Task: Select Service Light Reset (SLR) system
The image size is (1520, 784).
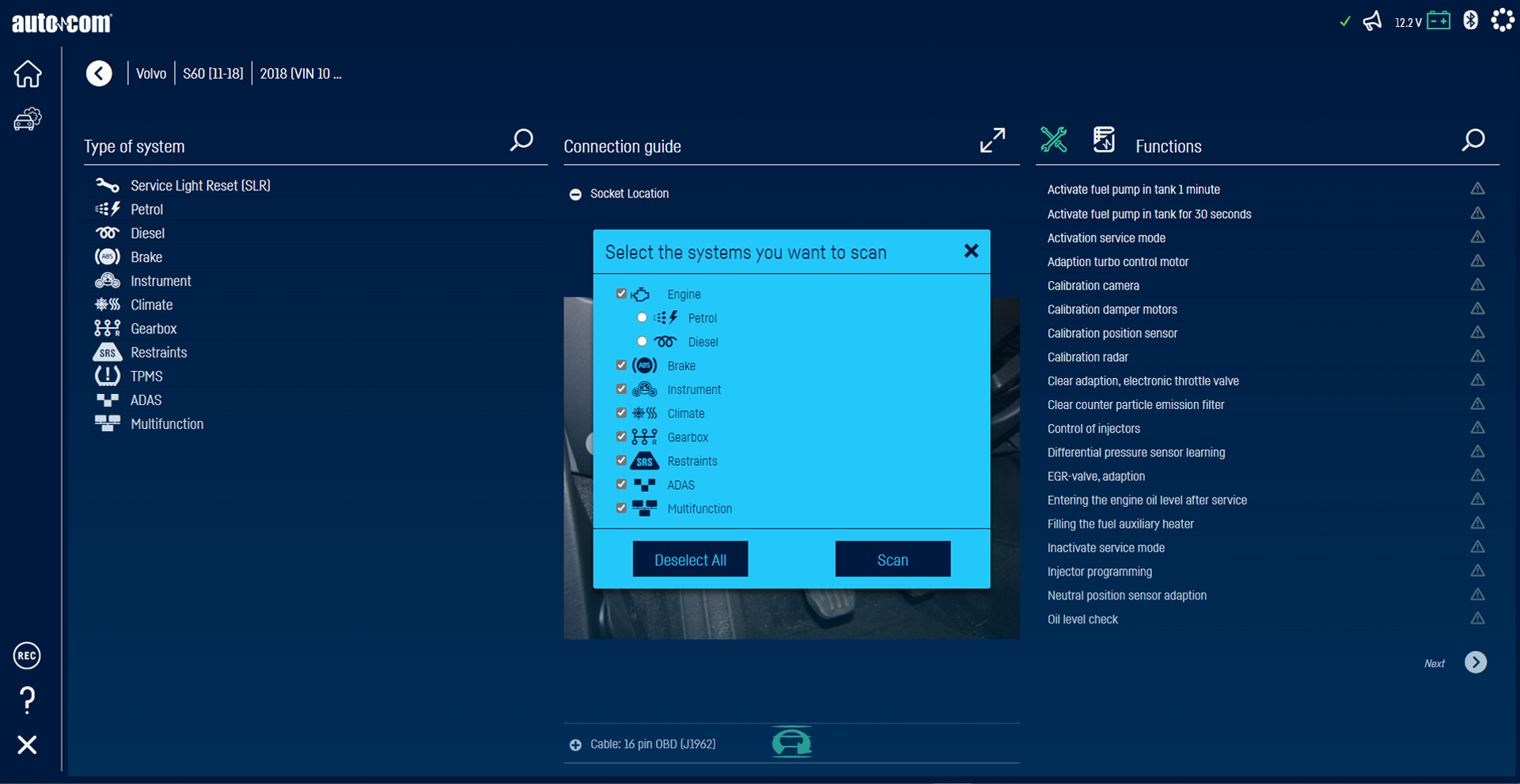Action: tap(200, 186)
